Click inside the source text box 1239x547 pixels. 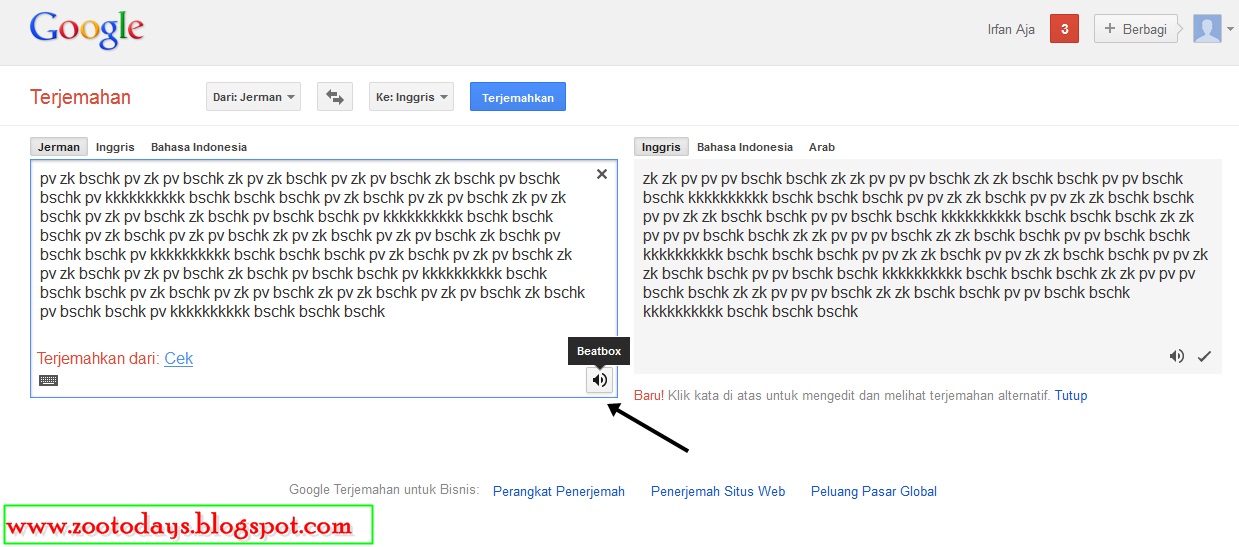324,278
